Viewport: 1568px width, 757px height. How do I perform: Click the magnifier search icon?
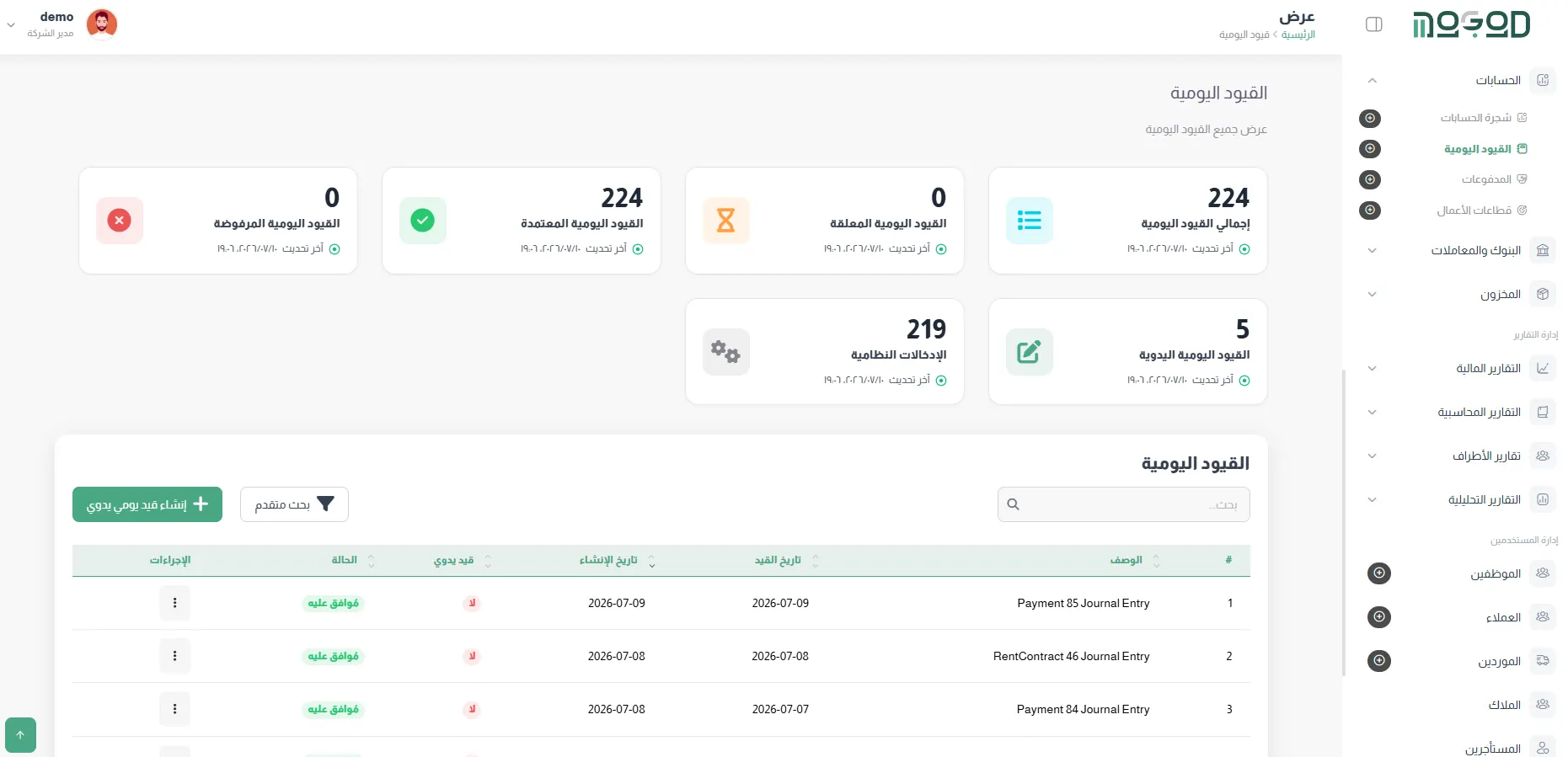[1014, 504]
